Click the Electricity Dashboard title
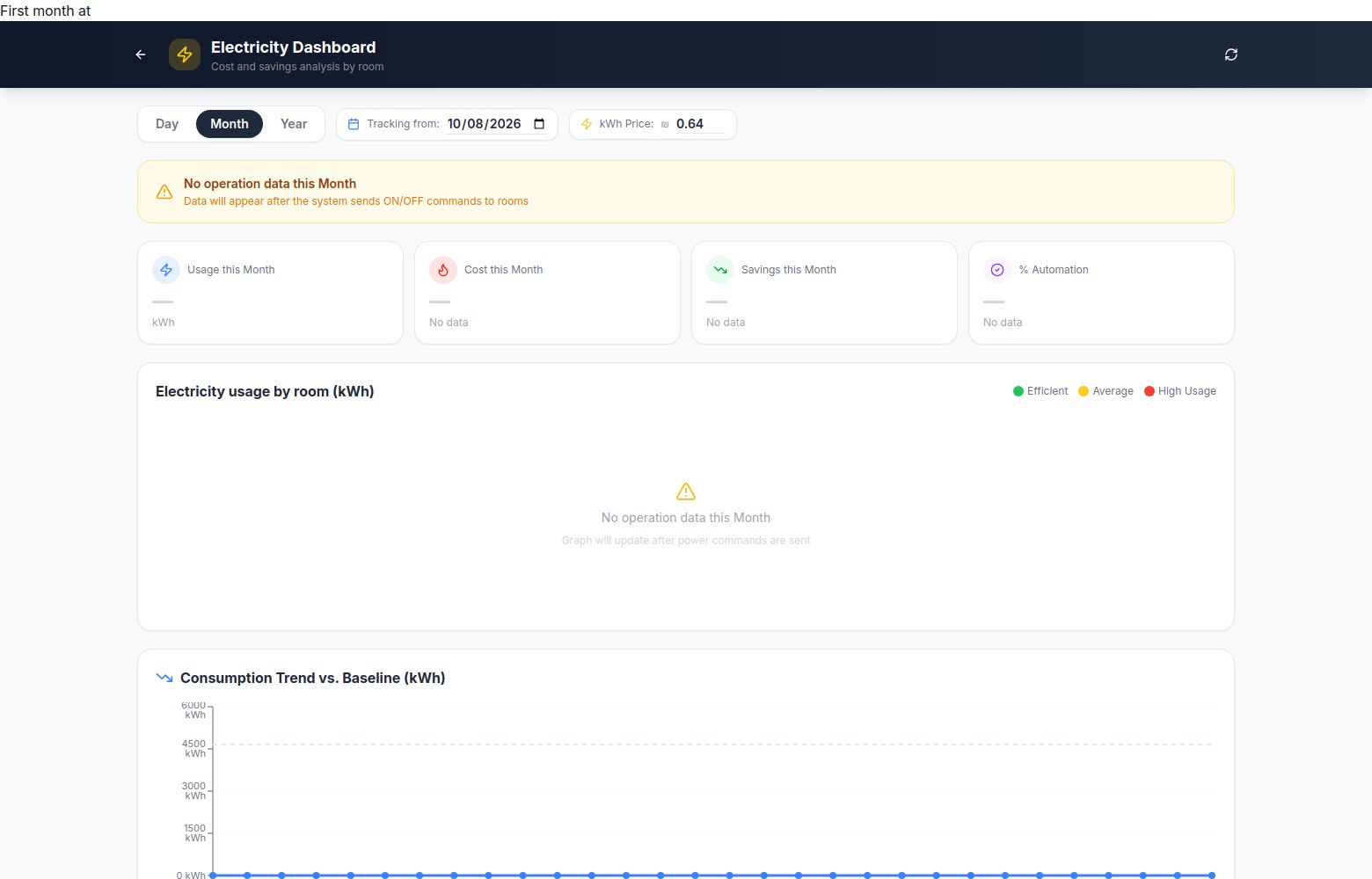 (x=294, y=47)
